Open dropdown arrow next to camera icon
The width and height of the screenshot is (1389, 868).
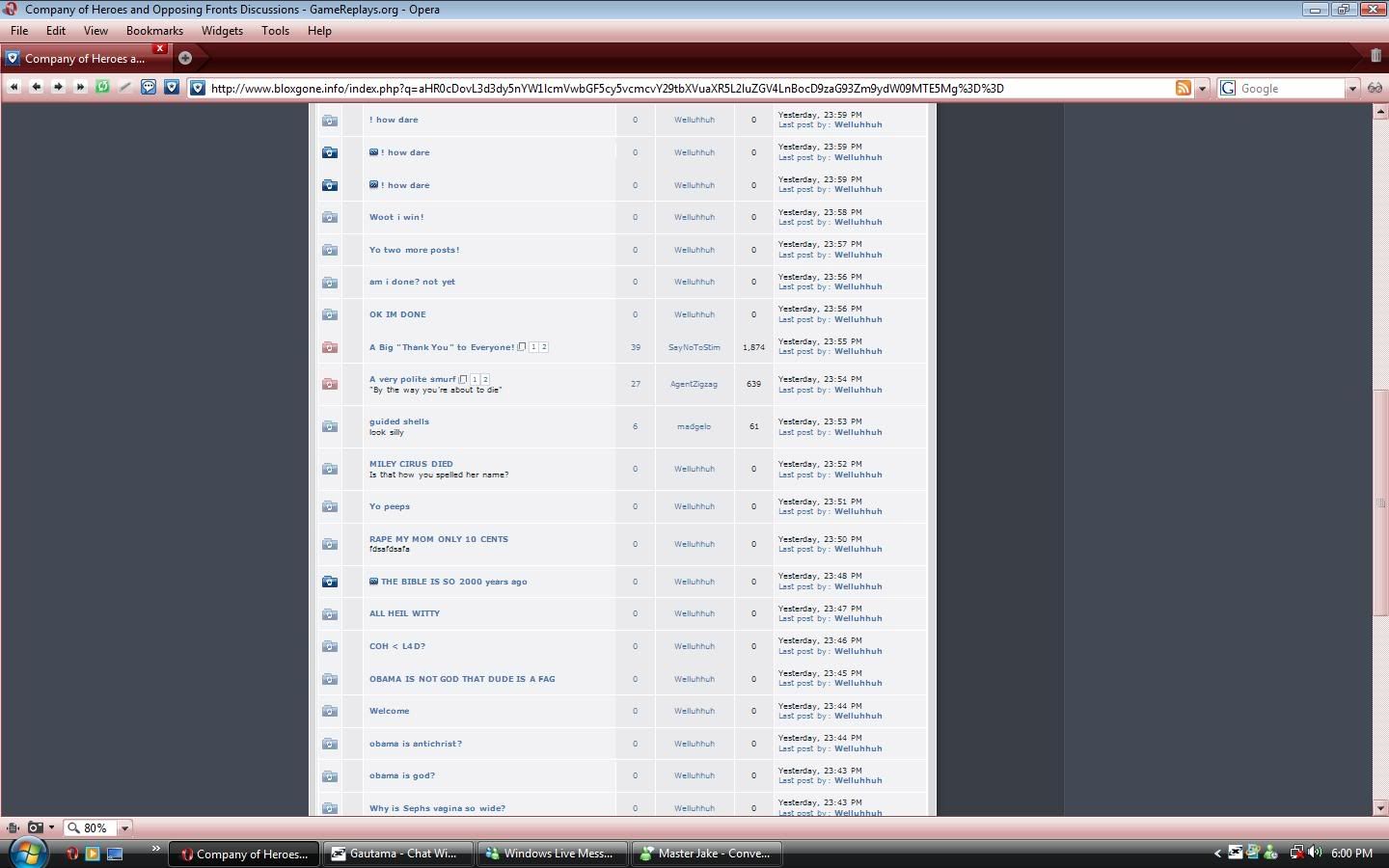[x=51, y=827]
